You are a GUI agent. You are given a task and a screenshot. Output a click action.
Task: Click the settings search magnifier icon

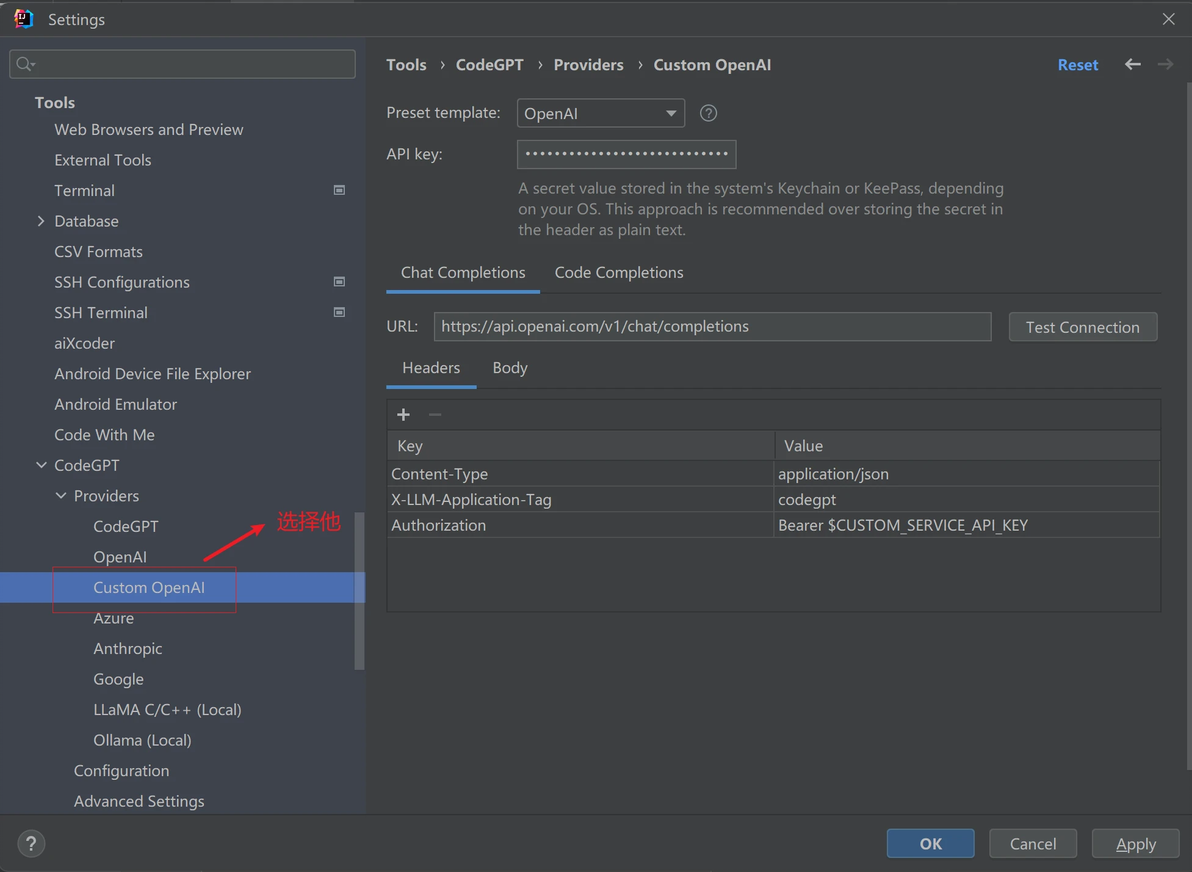click(25, 64)
